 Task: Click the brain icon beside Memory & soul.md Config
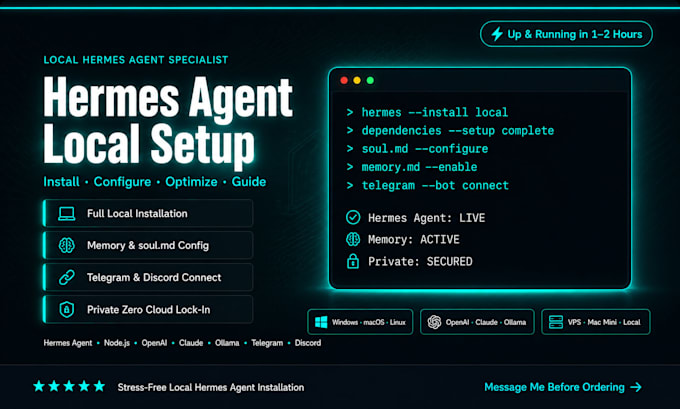click(66, 245)
